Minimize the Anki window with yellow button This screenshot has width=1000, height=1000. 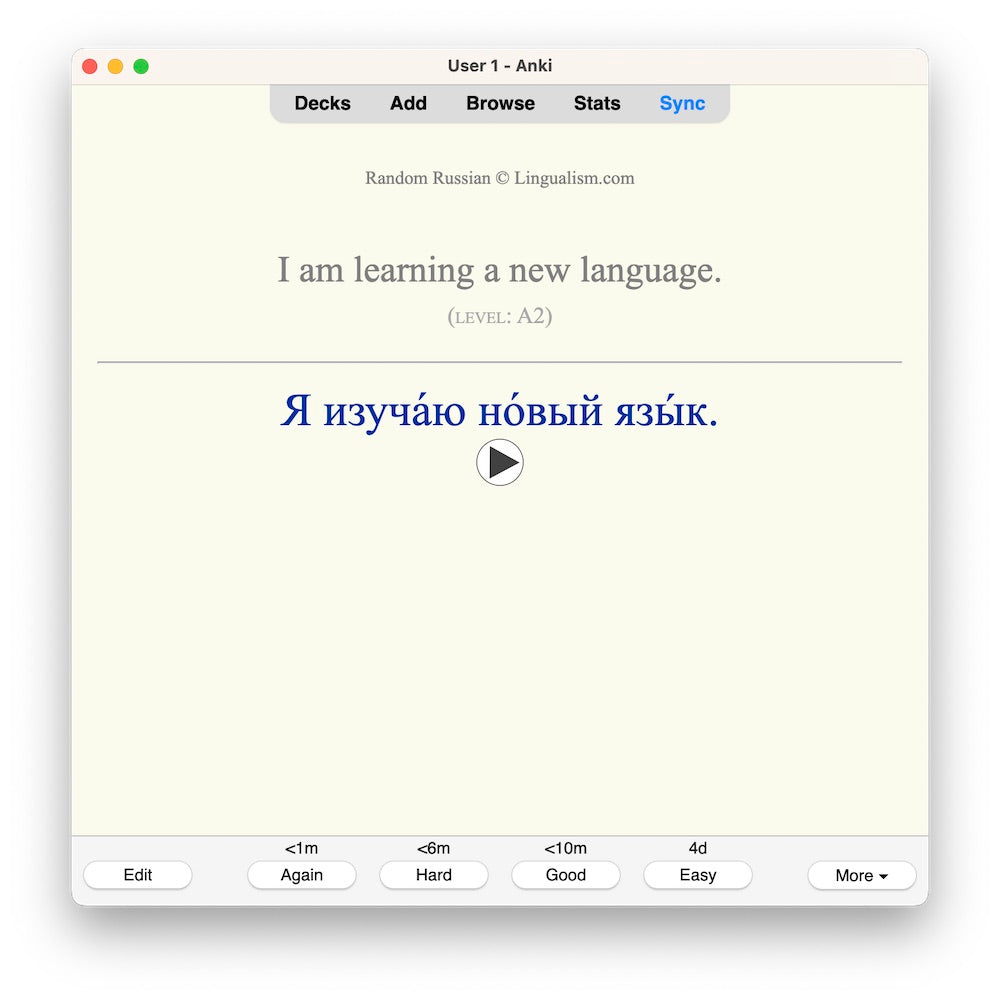pyautogui.click(x=115, y=66)
